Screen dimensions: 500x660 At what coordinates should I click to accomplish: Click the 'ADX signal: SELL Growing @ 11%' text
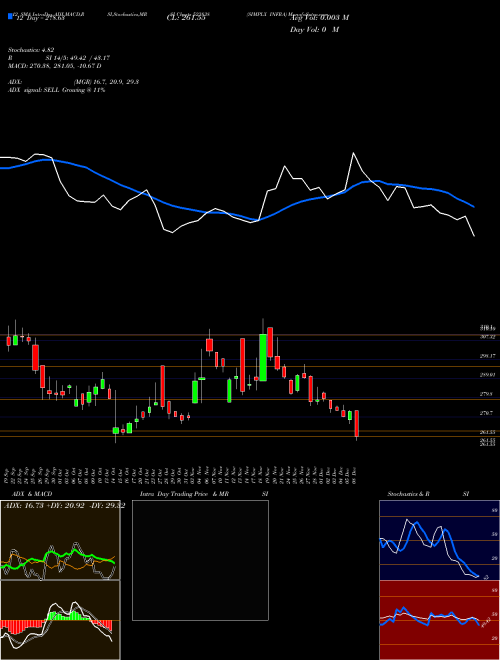56,90
